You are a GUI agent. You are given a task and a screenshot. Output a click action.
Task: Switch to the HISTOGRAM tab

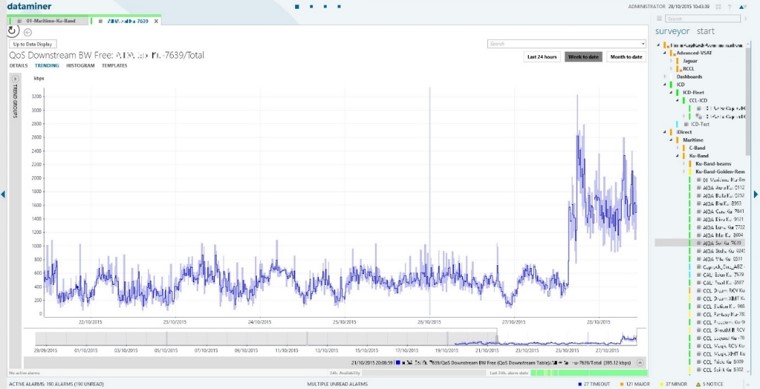point(80,65)
